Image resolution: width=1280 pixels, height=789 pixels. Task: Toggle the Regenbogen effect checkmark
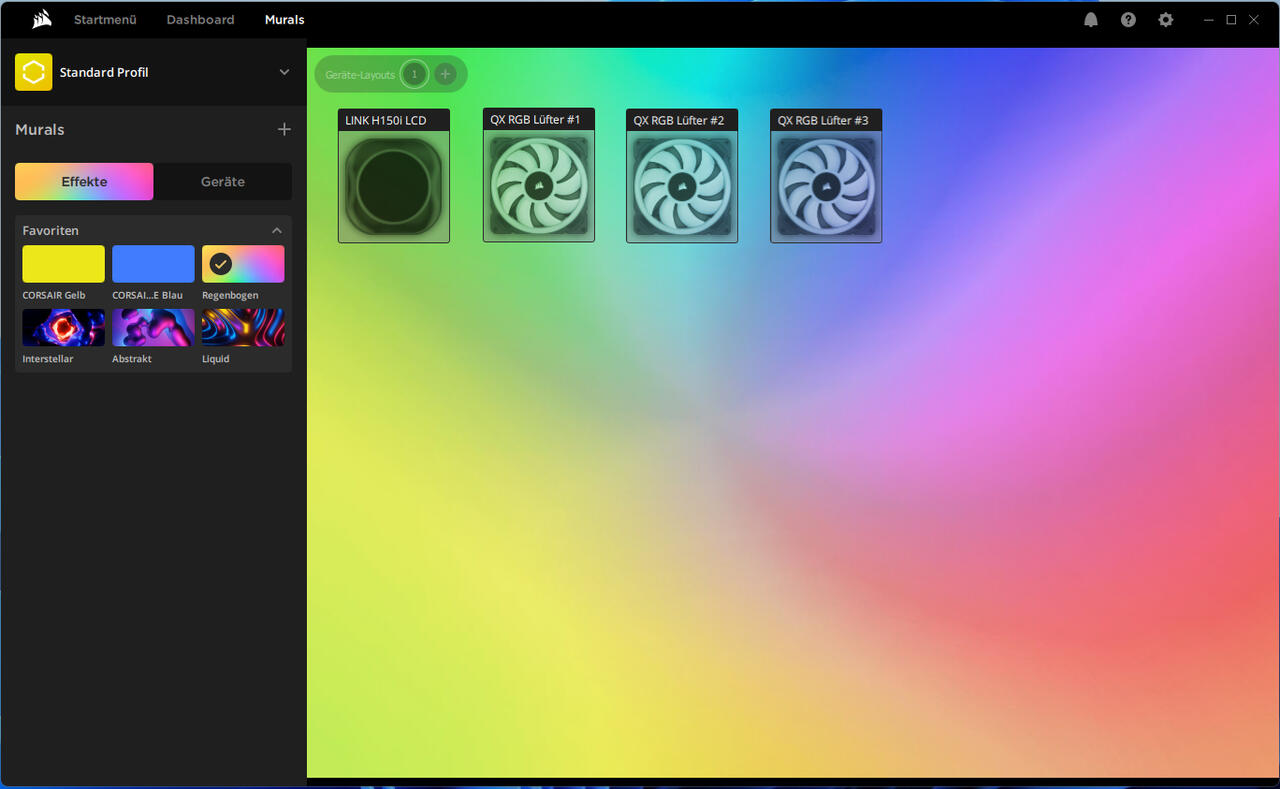[x=221, y=264]
